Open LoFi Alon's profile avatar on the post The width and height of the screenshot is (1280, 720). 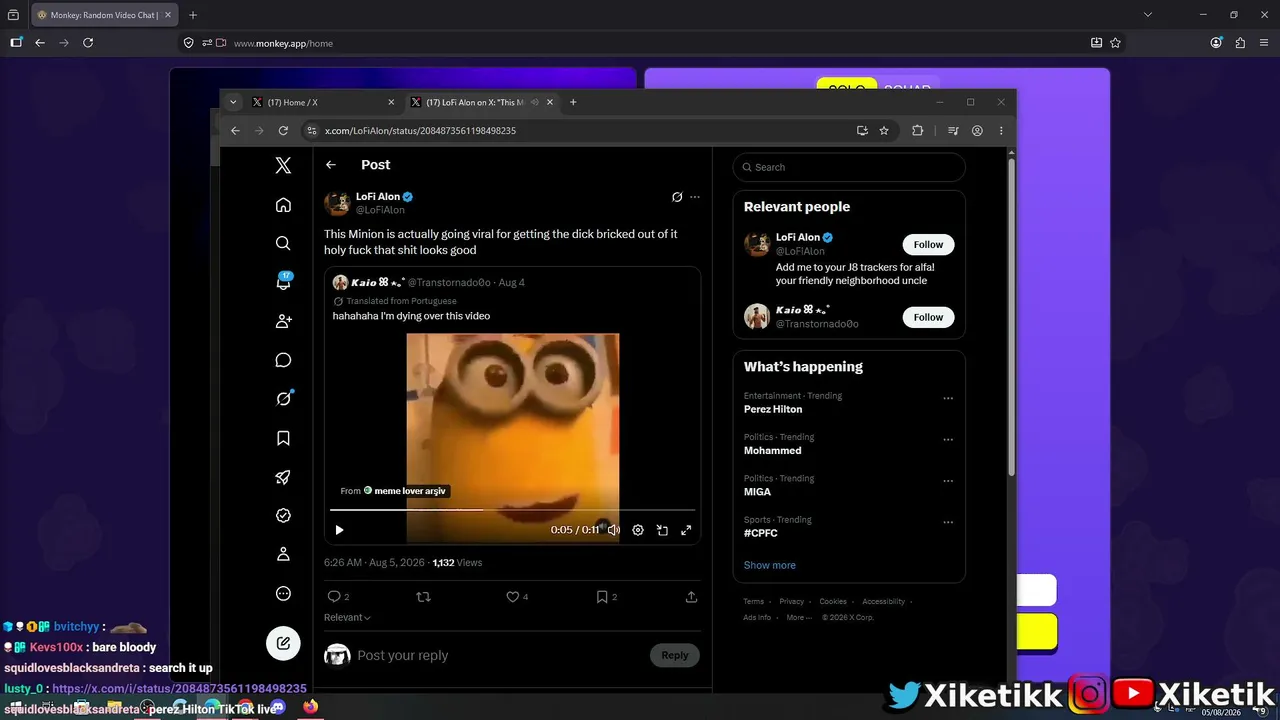337,203
